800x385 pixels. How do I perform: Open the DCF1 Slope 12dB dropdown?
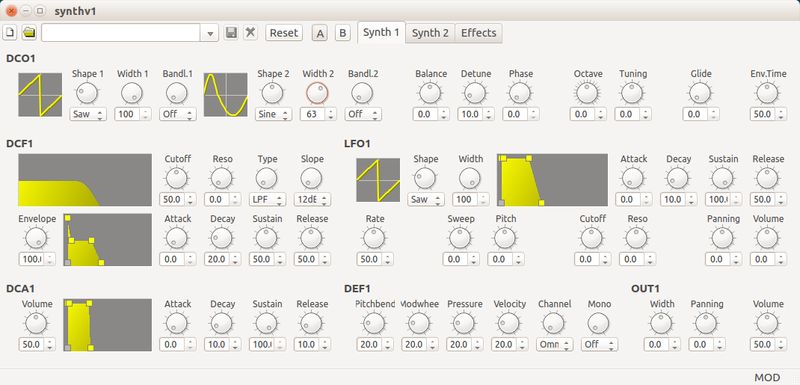coord(312,199)
